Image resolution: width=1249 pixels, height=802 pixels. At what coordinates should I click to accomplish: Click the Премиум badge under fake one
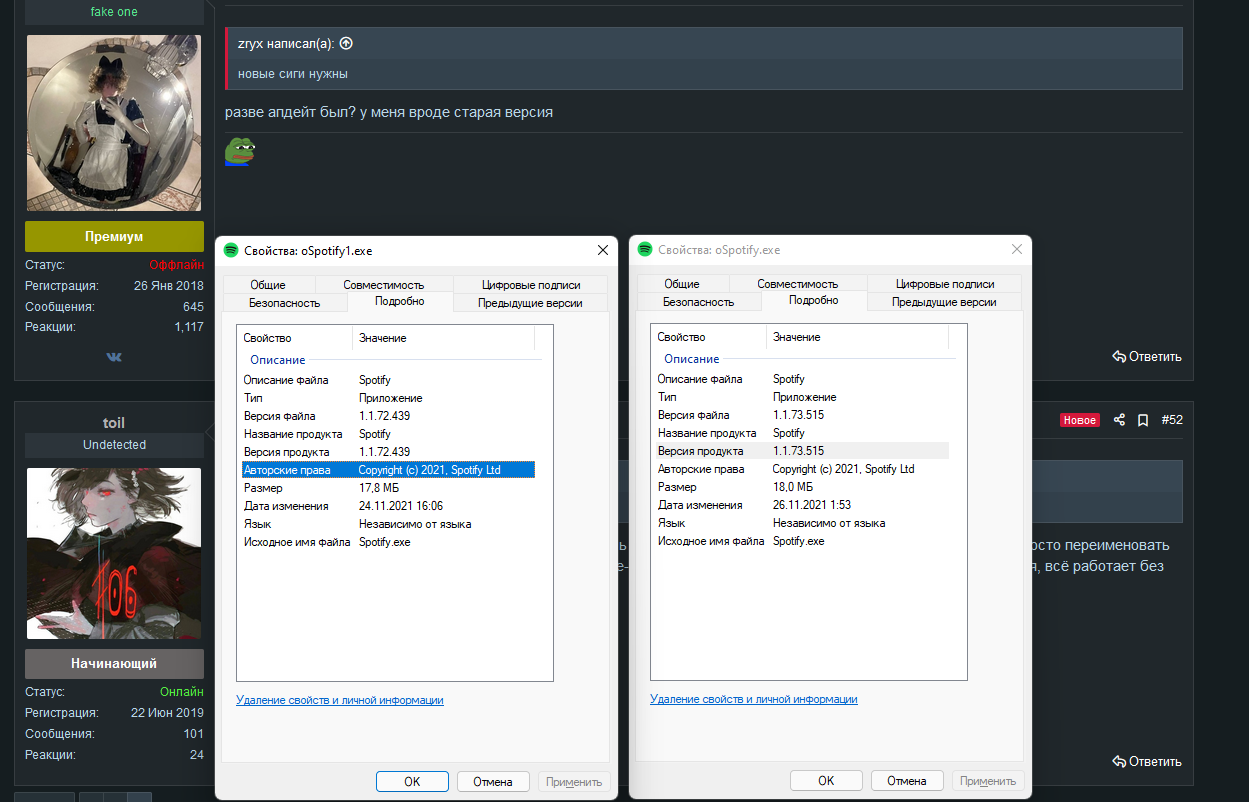tap(114, 236)
